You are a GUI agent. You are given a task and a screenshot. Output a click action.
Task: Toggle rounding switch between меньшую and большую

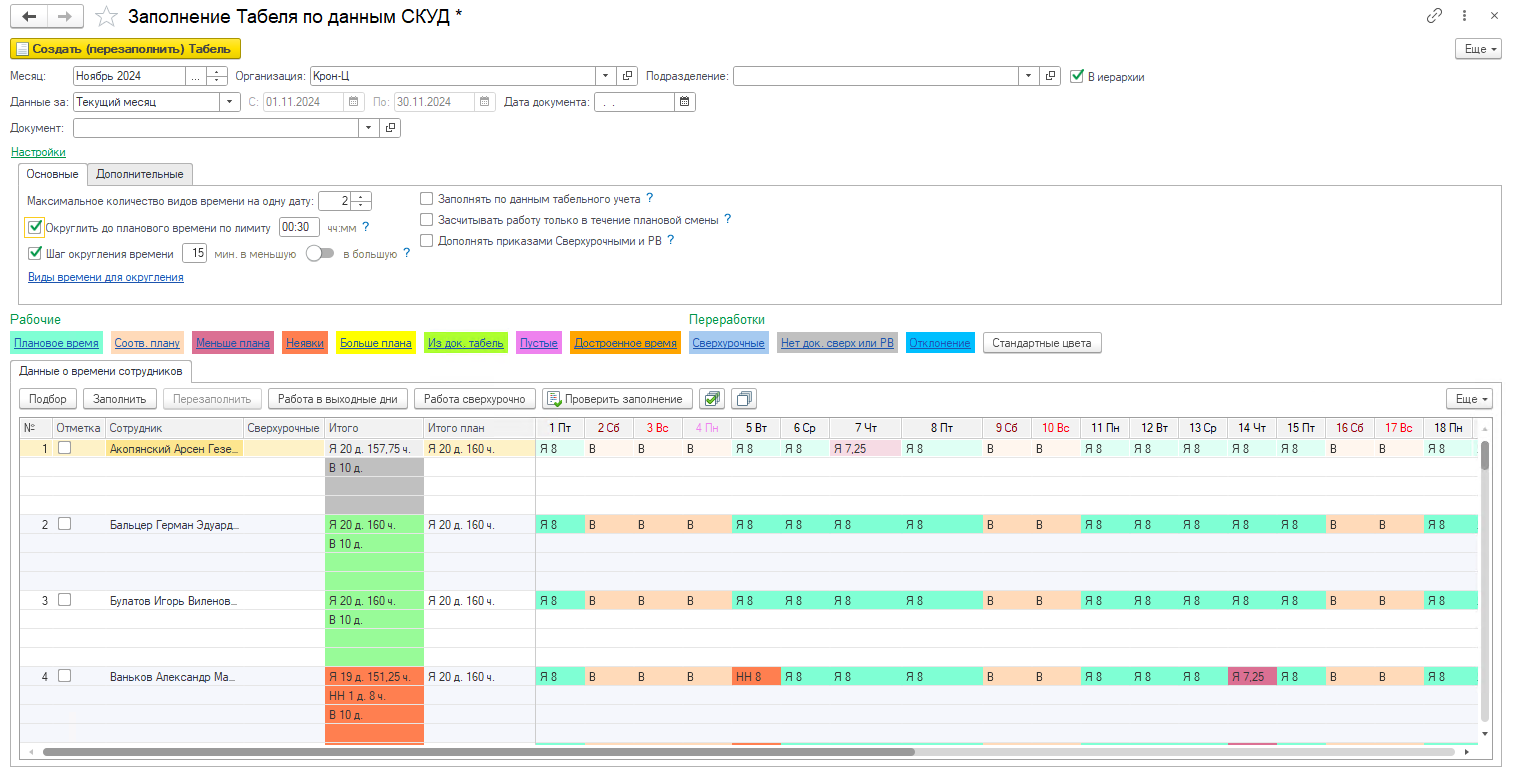pyautogui.click(x=319, y=254)
